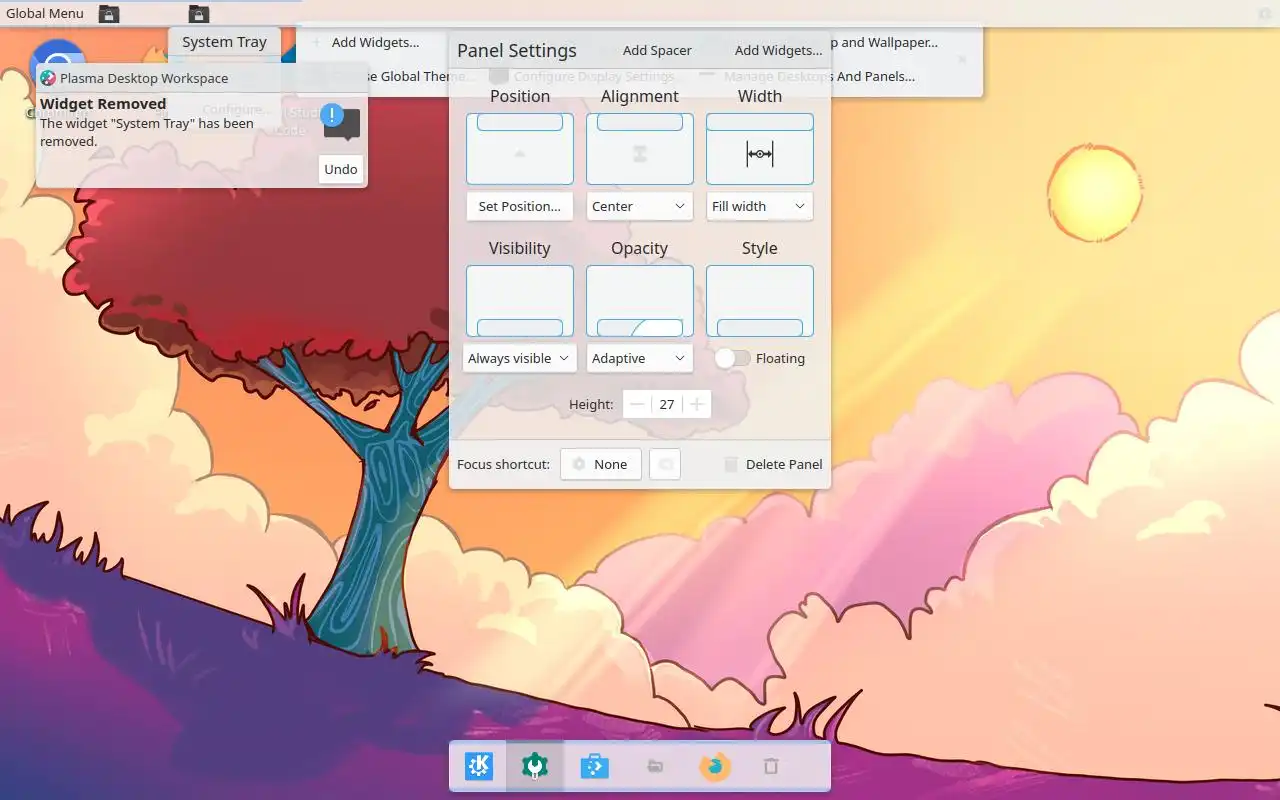Click the lock icon beside Global Menu
Viewport: 1280px width, 800px height.
pos(109,14)
